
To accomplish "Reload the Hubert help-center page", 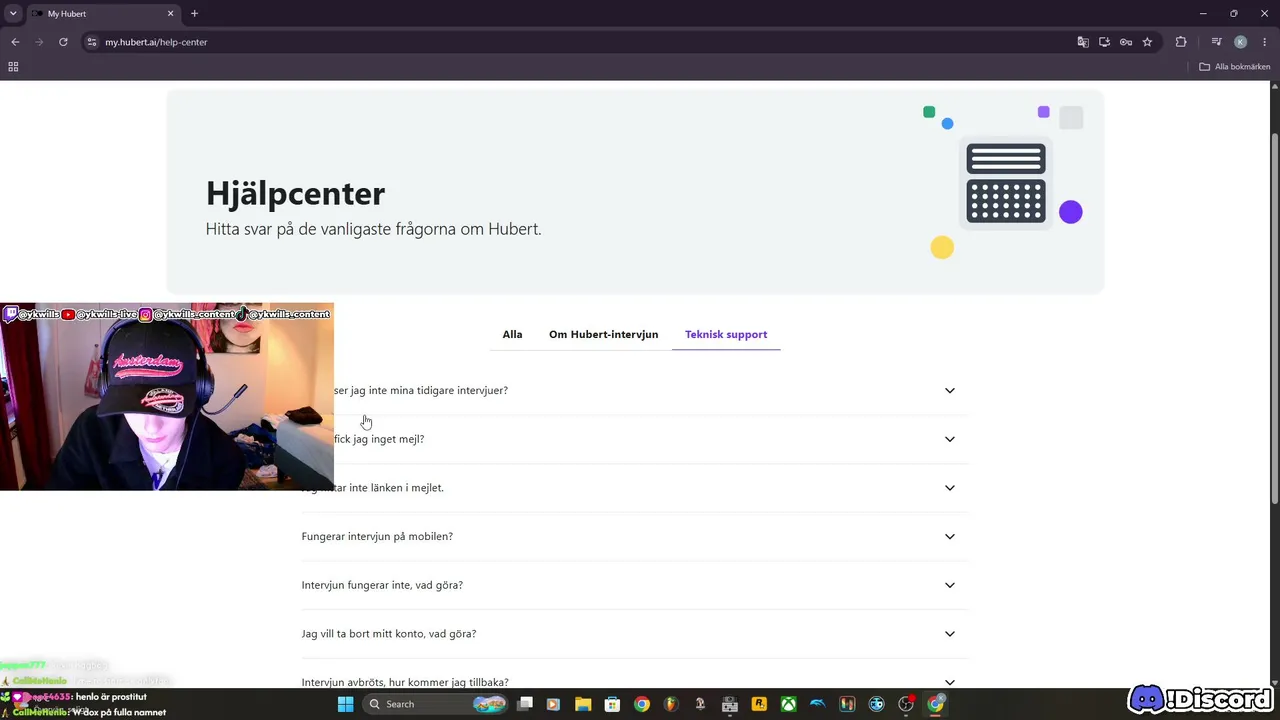I will click(x=63, y=42).
